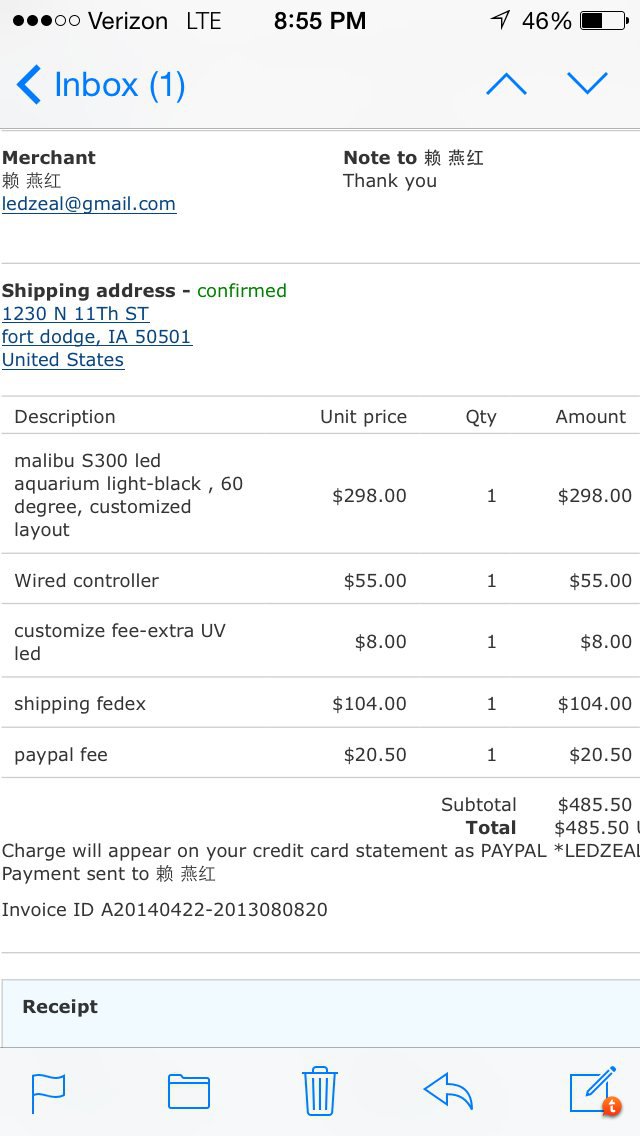The width and height of the screenshot is (640, 1136).
Task: Tap the reply arrow icon
Action: click(x=448, y=1091)
